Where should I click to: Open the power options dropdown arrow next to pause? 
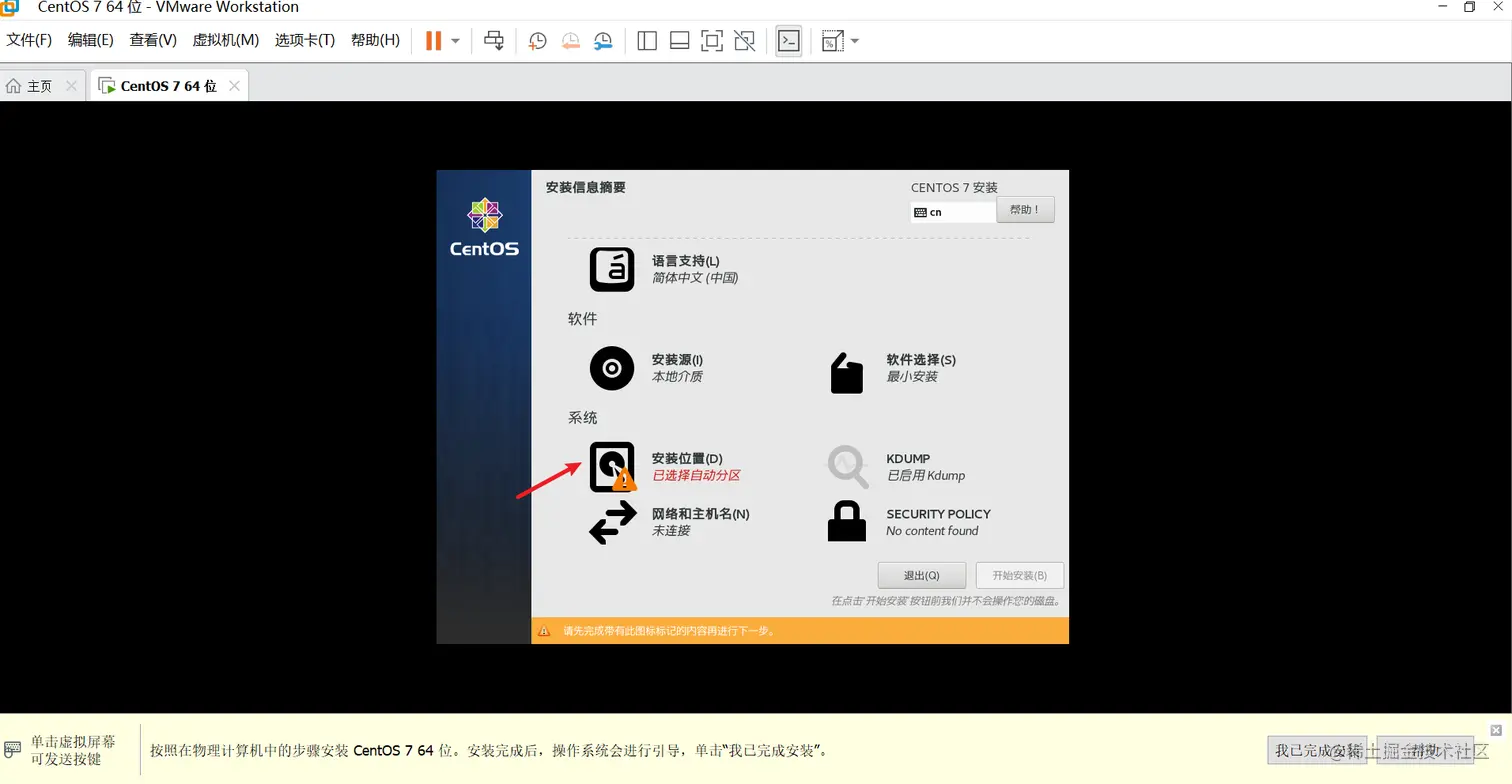[455, 41]
